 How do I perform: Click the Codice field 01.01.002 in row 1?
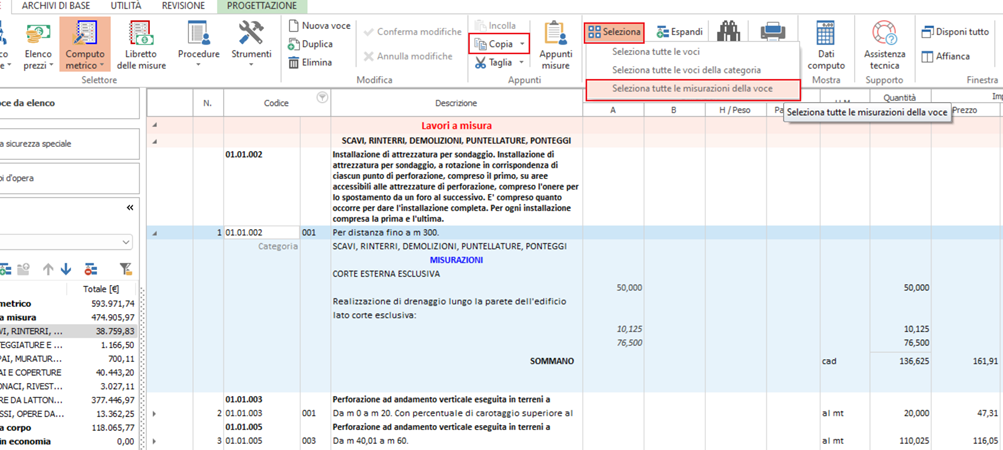point(262,233)
